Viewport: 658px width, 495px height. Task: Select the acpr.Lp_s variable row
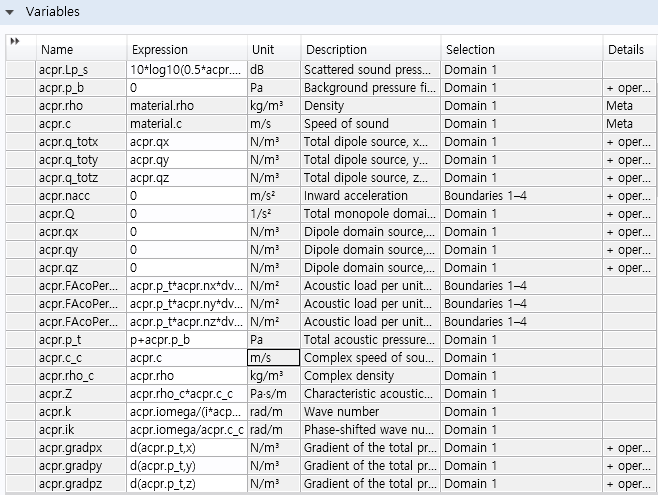(332, 70)
